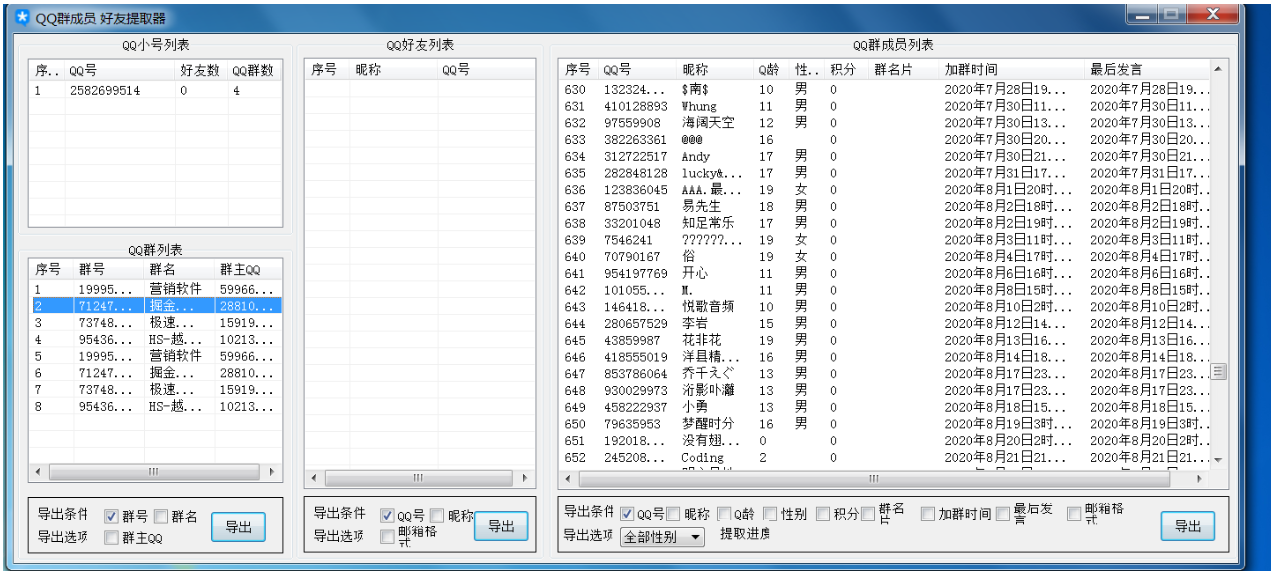
Task: Click the 加群时间 column header
Action: point(1012,70)
